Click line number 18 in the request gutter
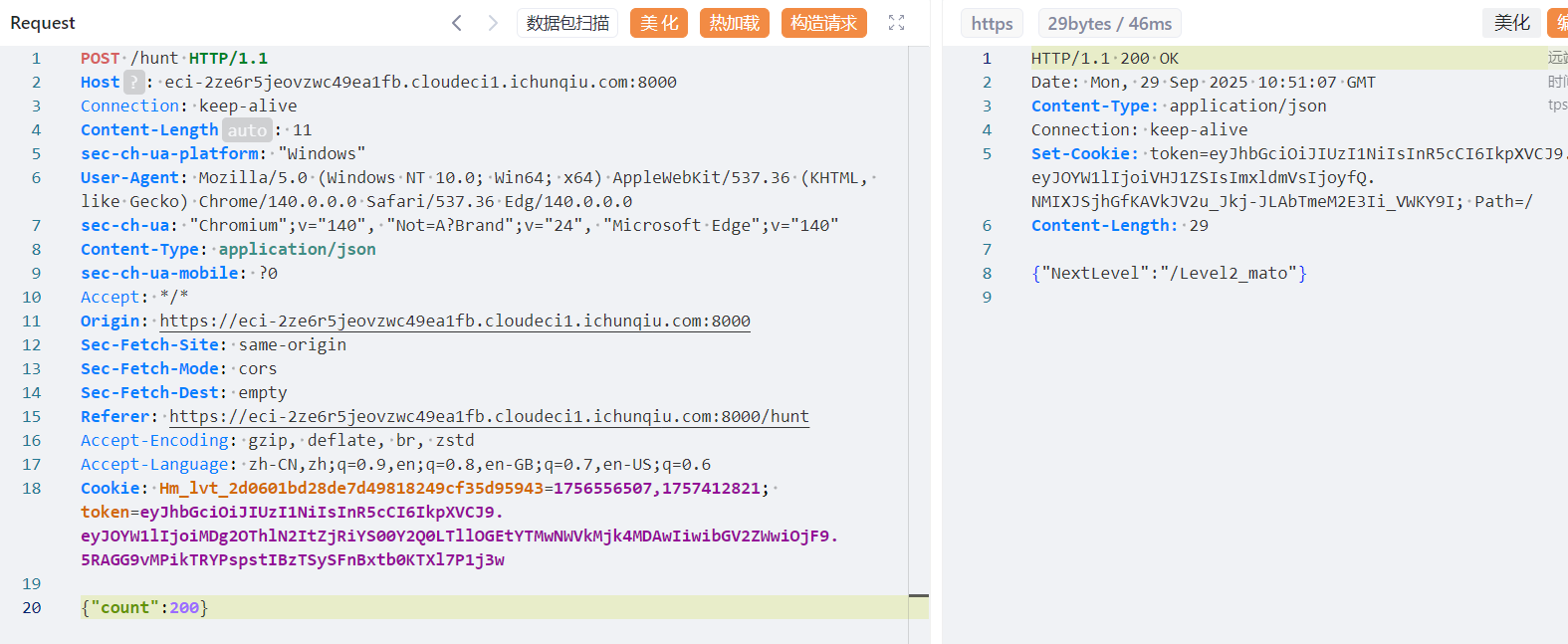The image size is (1568, 644). click(x=32, y=489)
